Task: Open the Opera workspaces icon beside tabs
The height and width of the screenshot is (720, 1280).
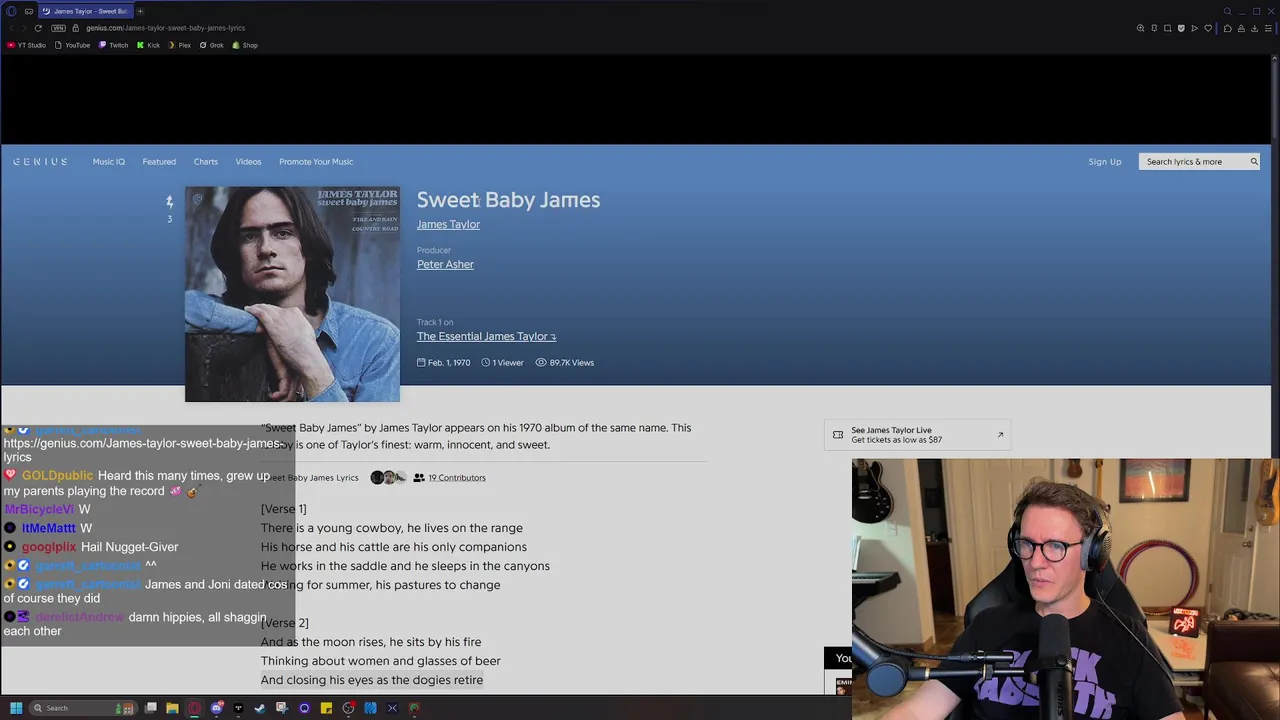Action: click(29, 11)
